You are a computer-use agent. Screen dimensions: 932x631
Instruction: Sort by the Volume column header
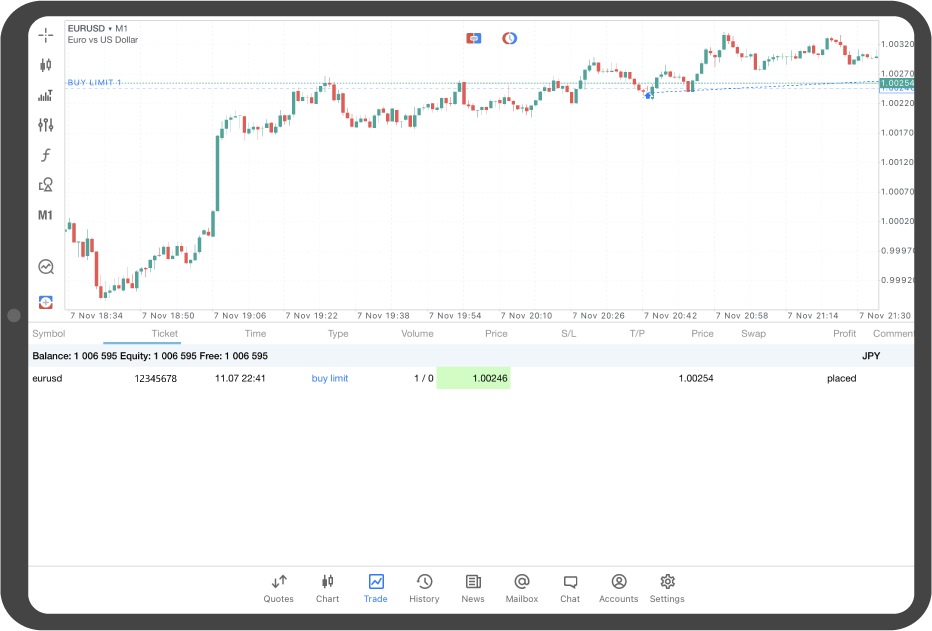pos(417,334)
